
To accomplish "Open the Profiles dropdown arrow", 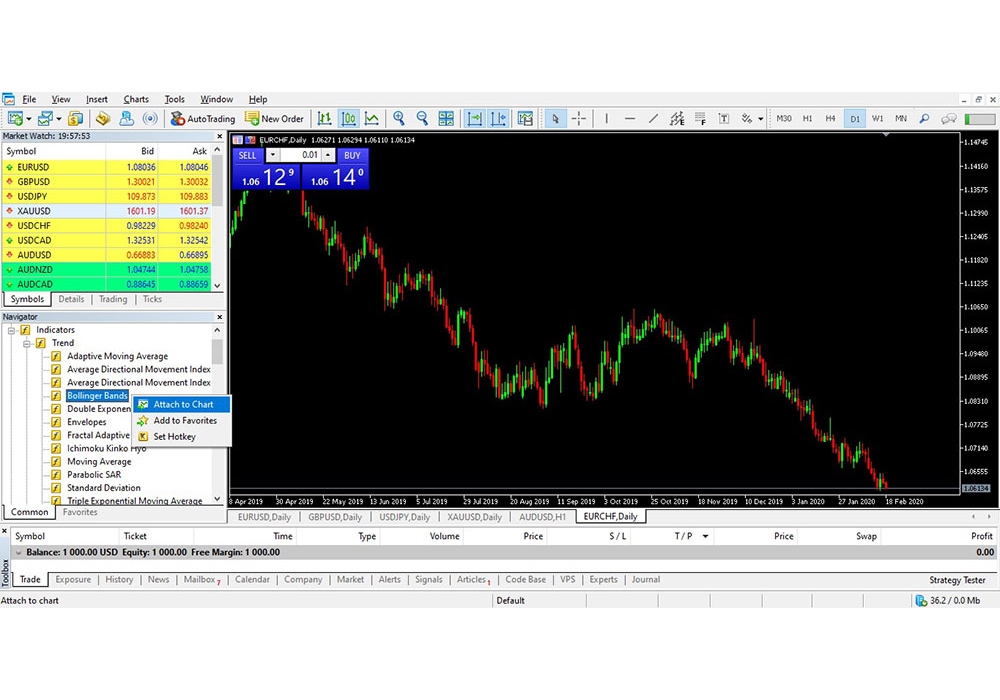I will point(59,119).
